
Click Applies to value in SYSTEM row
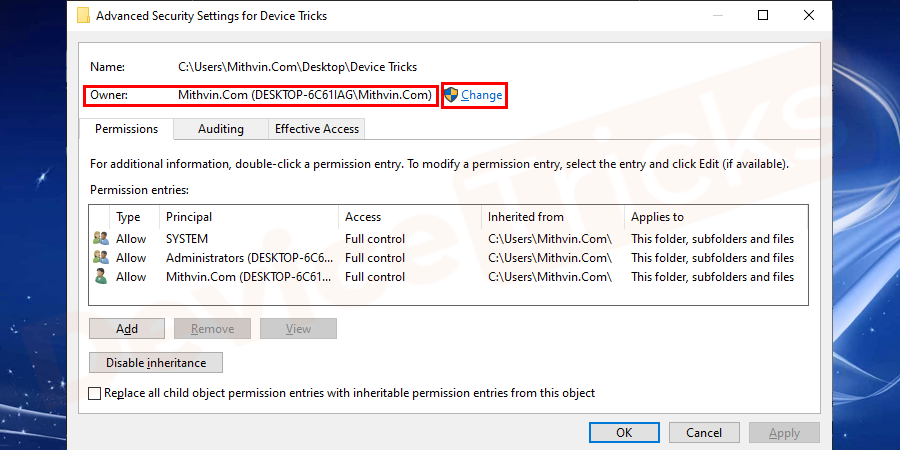712,239
